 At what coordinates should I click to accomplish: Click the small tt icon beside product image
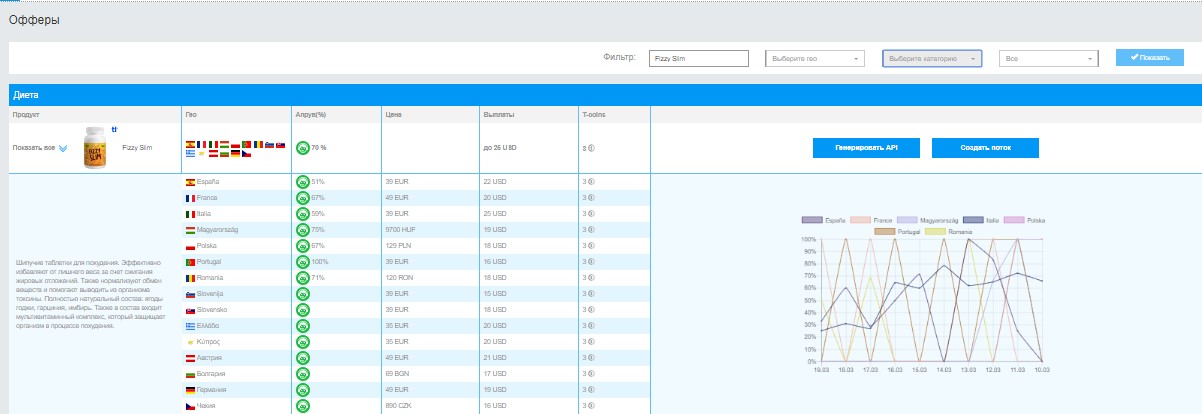[114, 129]
